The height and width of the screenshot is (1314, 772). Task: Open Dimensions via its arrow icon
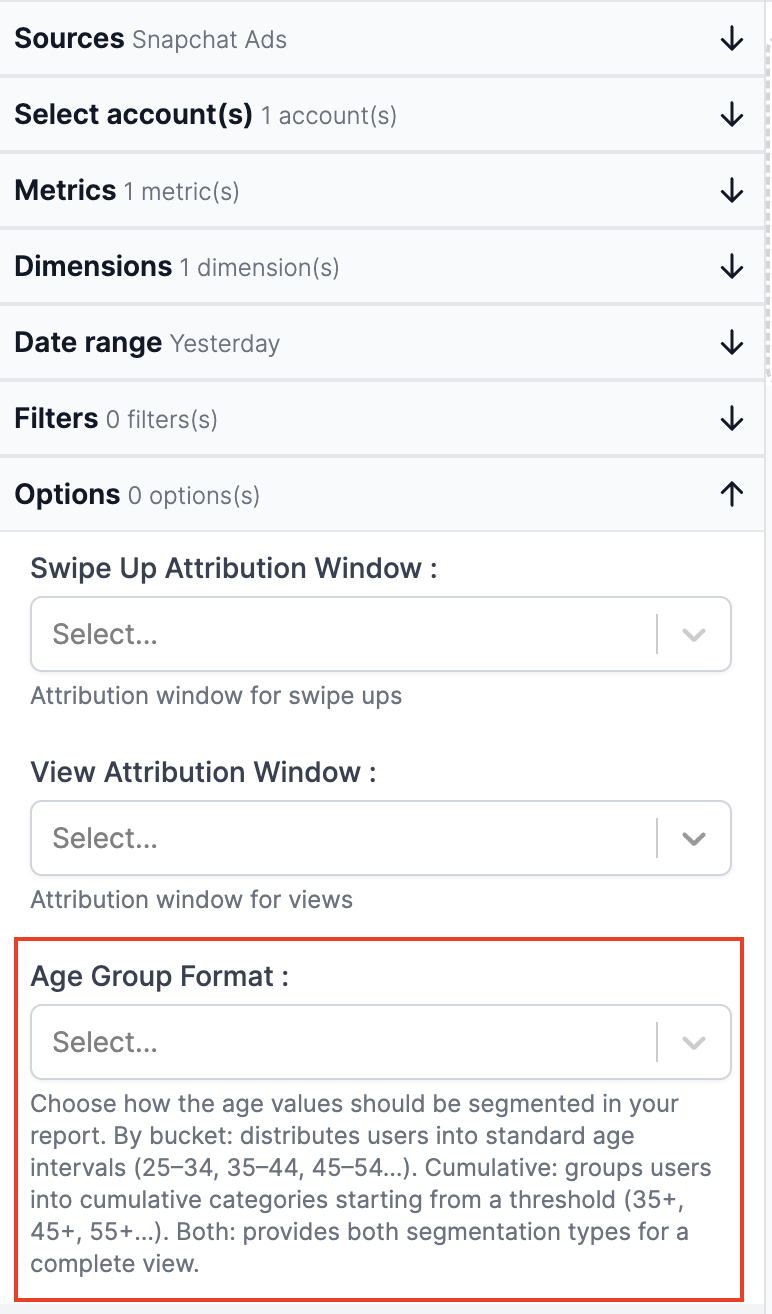pos(732,266)
